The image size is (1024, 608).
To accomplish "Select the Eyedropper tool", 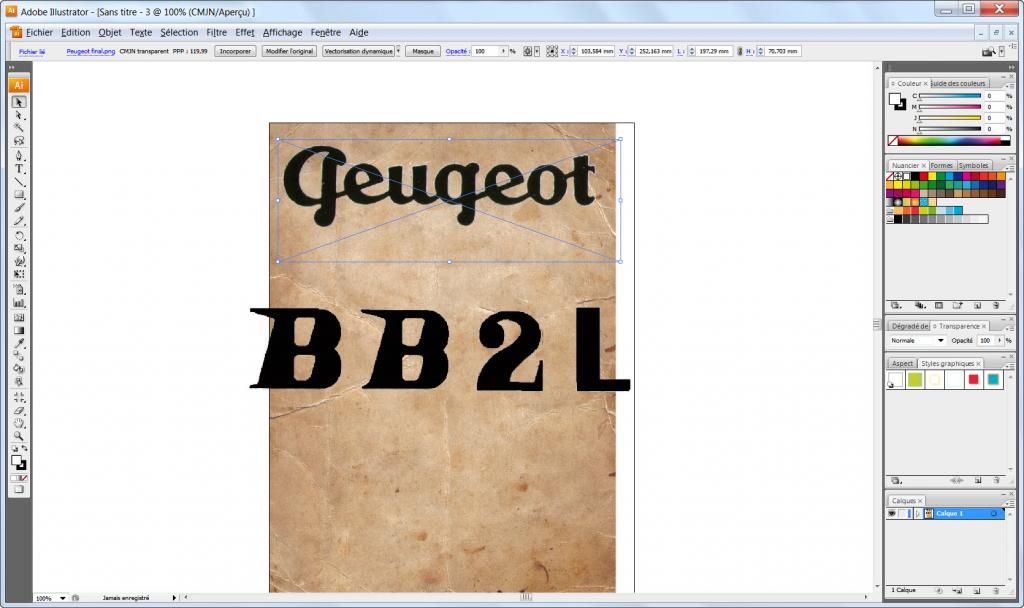I will pos(19,344).
